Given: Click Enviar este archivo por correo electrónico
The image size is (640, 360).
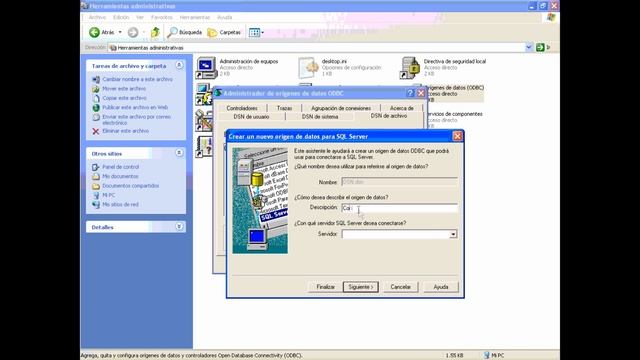Looking at the screenshot, I should pyautogui.click(x=136, y=120).
